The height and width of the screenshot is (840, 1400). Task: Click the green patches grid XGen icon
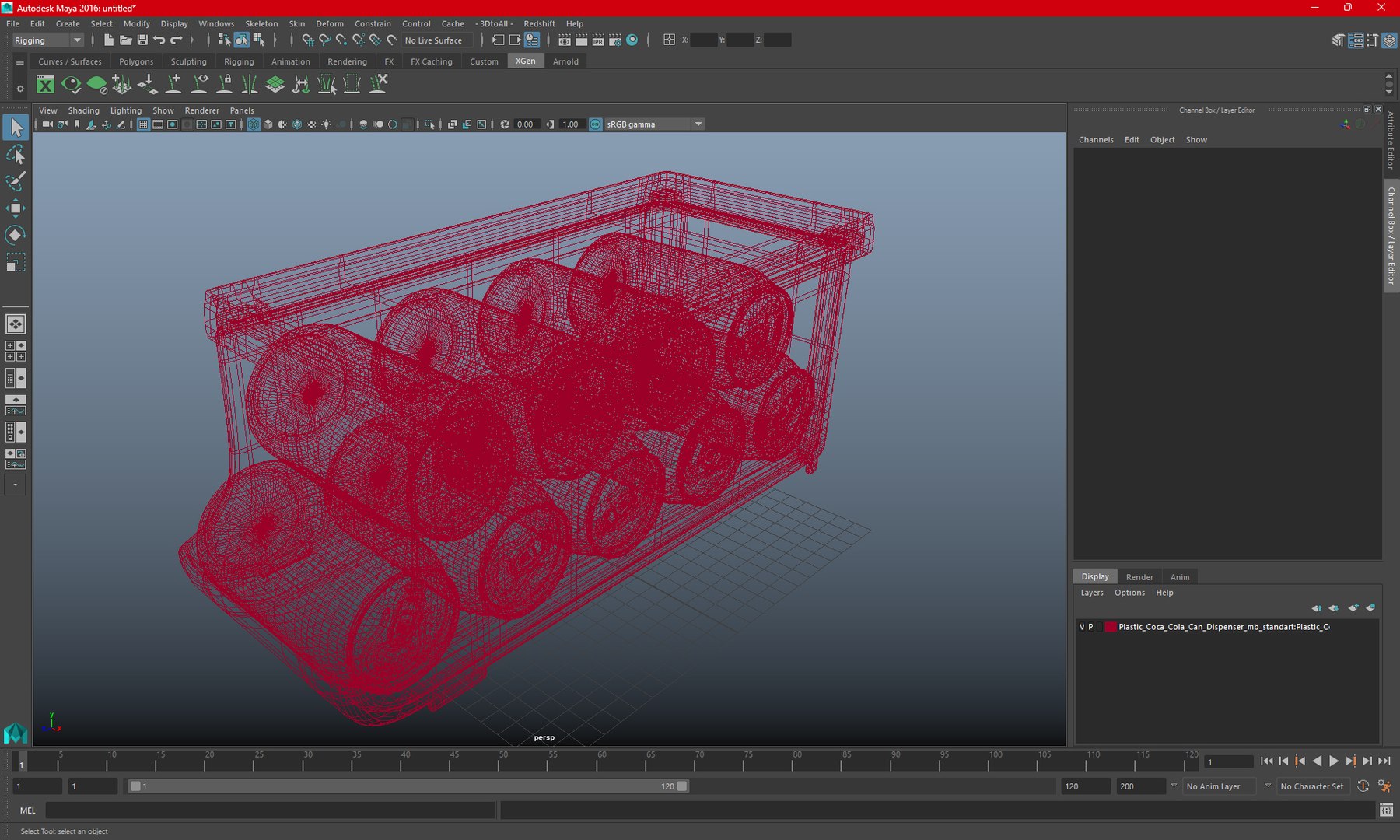(x=275, y=84)
